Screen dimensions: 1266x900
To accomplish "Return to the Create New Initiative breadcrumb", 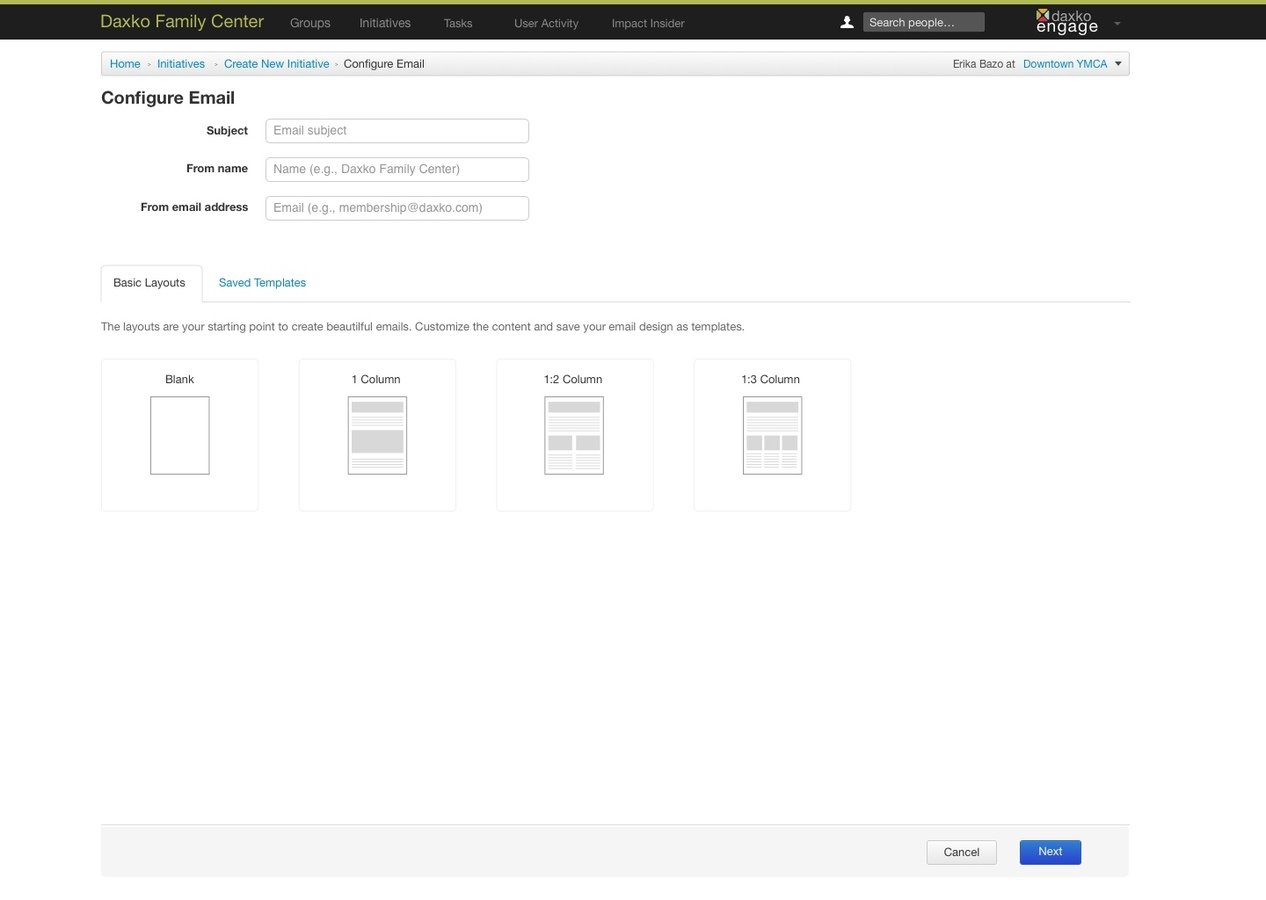I will 276,64.
